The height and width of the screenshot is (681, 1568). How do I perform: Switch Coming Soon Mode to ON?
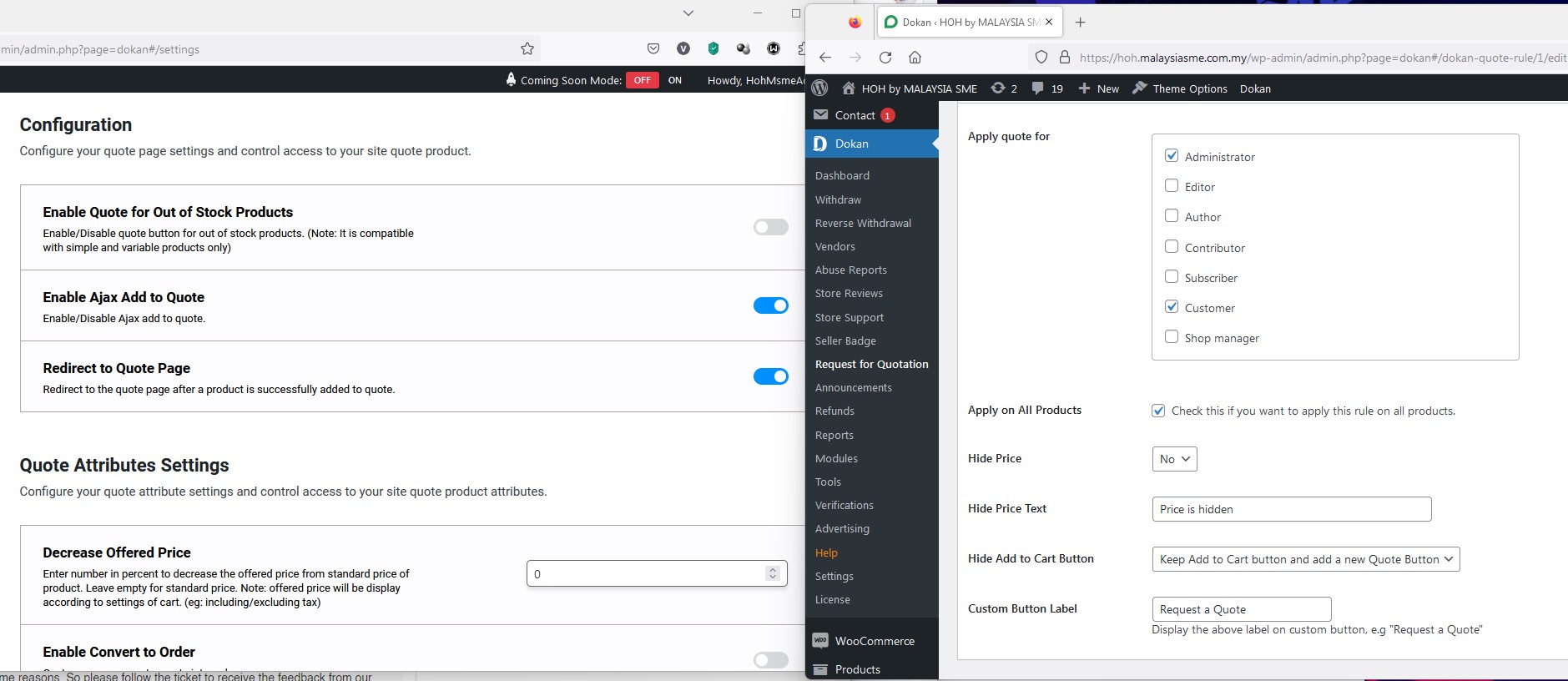tap(675, 80)
